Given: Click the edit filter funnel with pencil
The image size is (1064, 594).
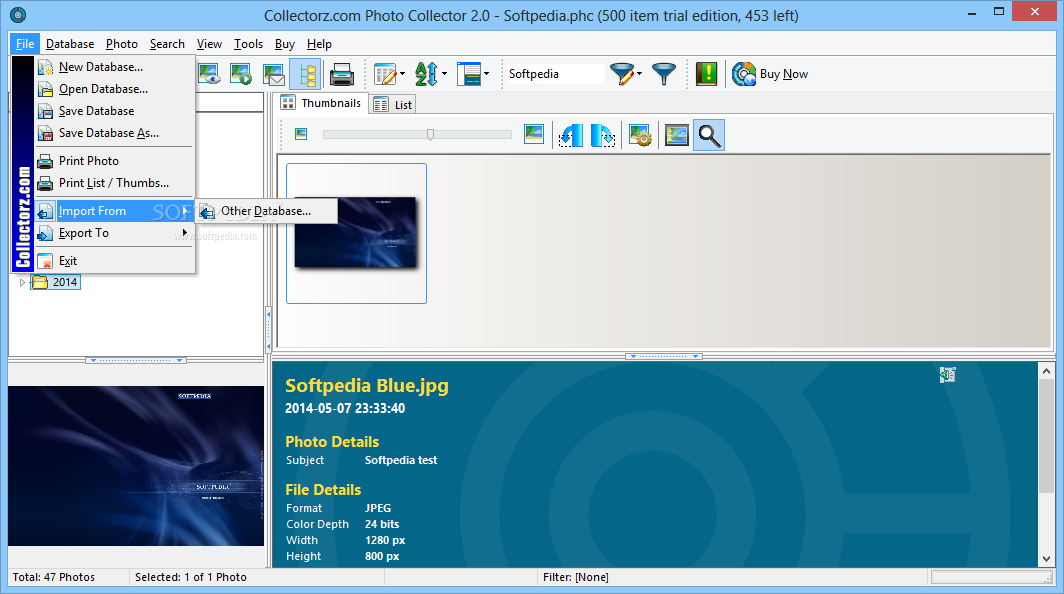Looking at the screenshot, I should (x=622, y=74).
